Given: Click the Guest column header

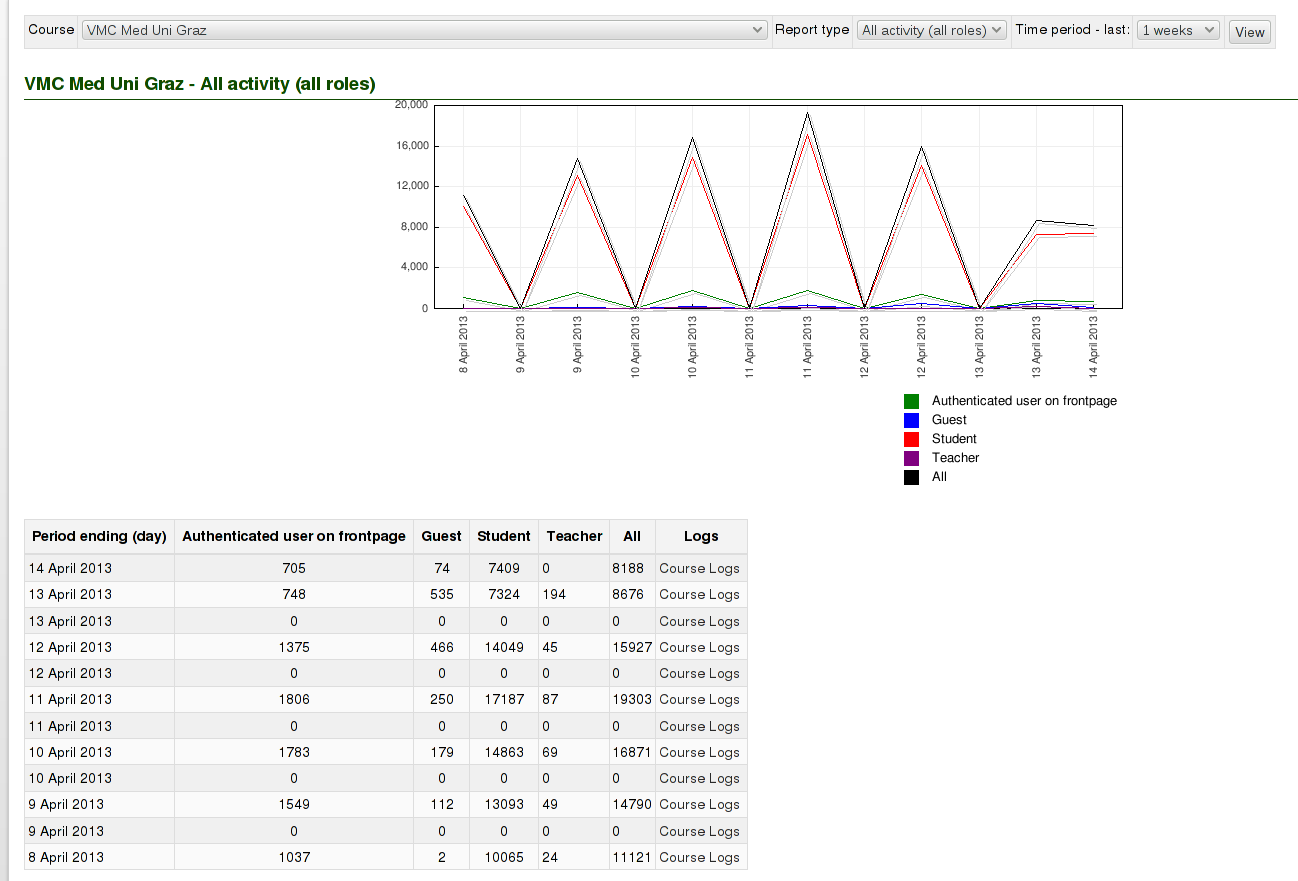Looking at the screenshot, I should pyautogui.click(x=442, y=536).
